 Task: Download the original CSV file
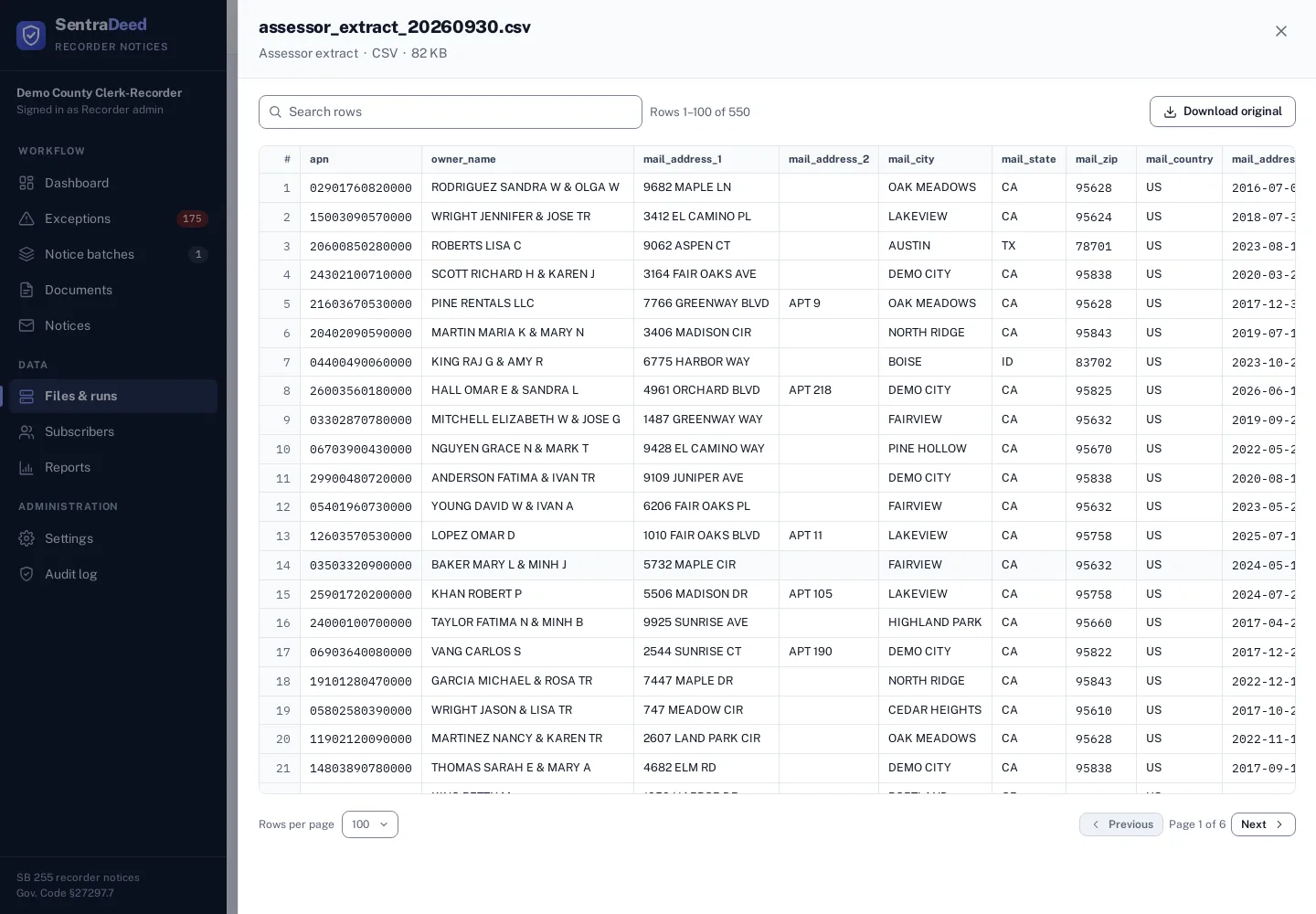[x=1223, y=112]
